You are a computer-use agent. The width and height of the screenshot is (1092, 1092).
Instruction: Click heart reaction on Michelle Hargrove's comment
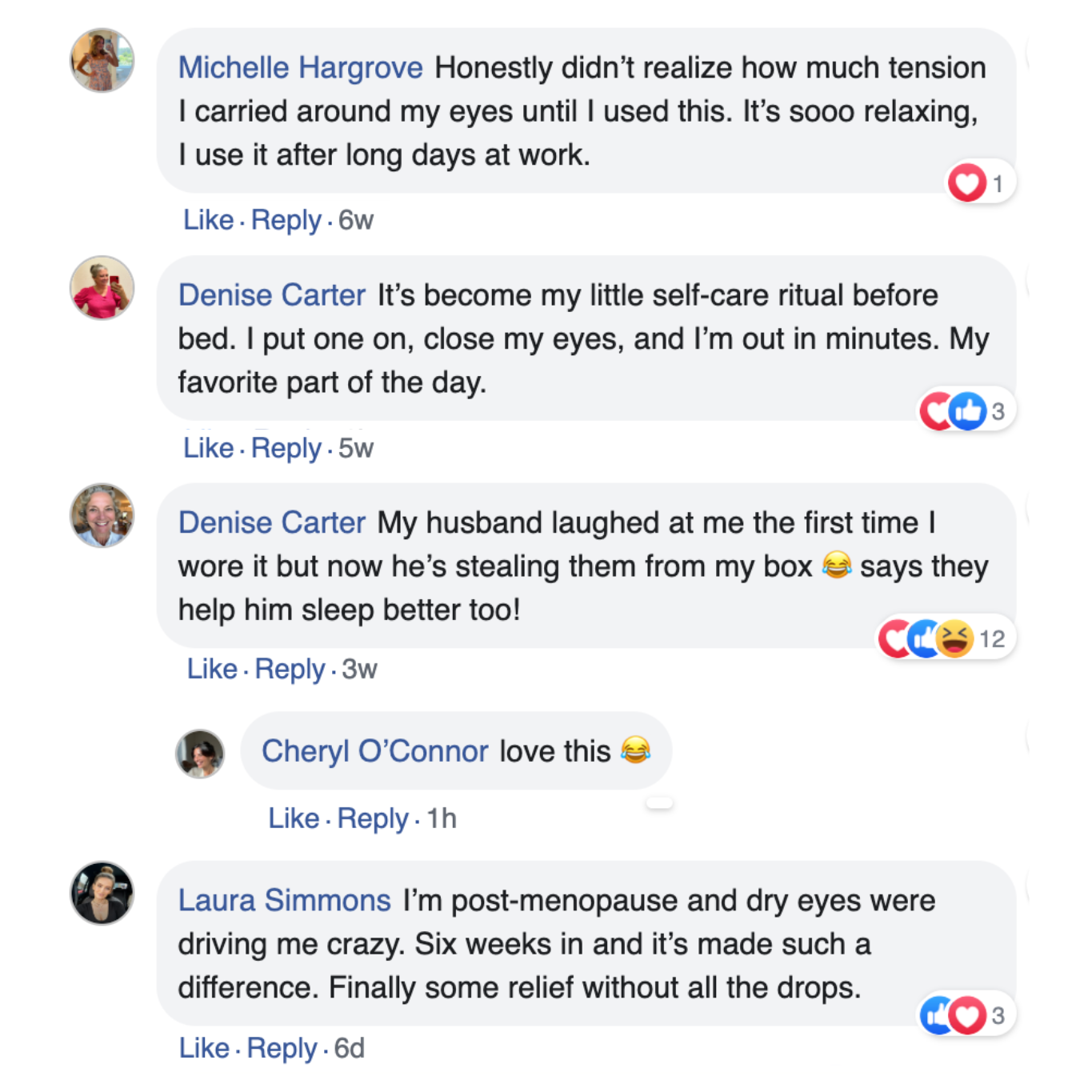(967, 183)
